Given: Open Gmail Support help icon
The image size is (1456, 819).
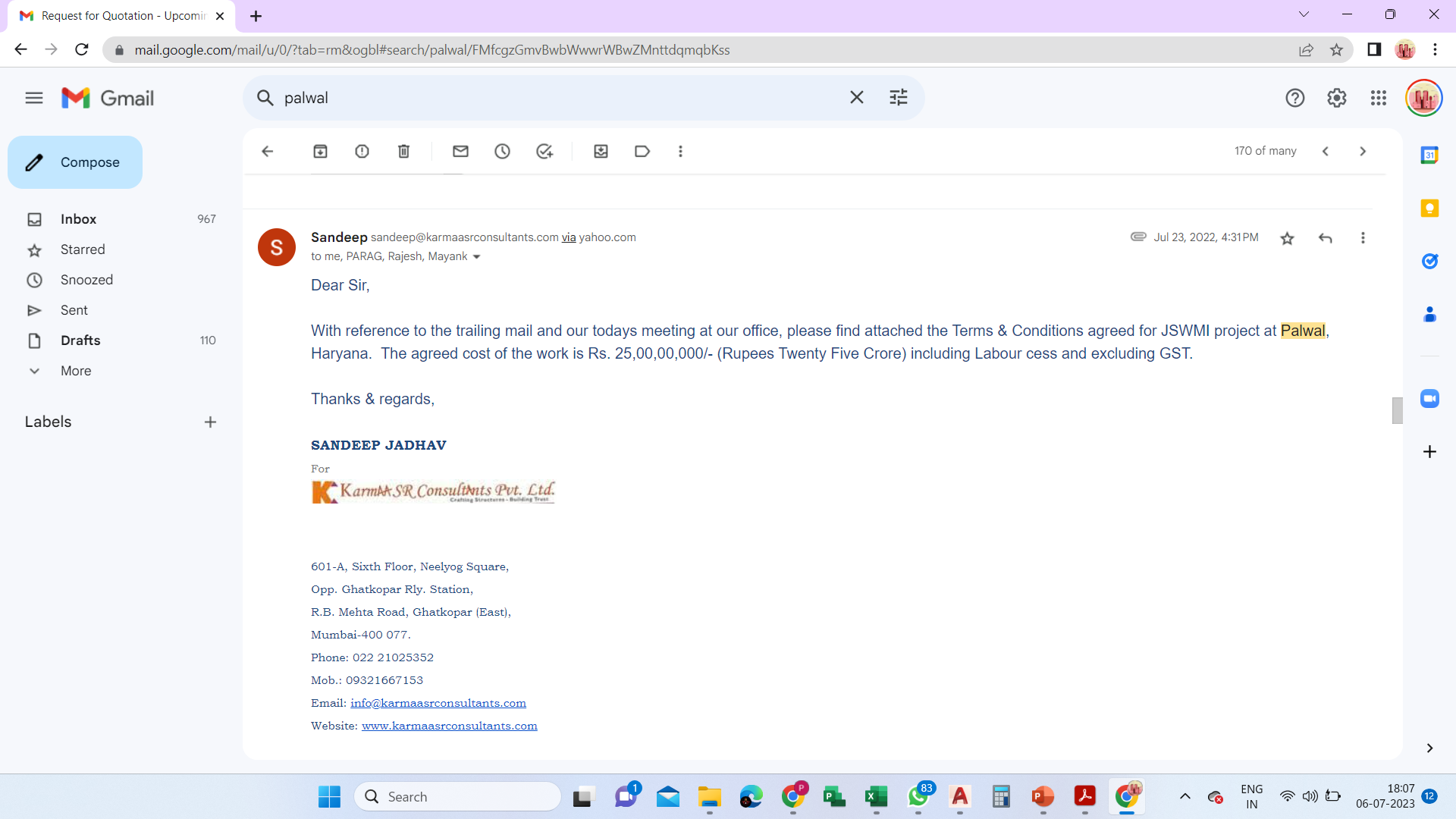Looking at the screenshot, I should click(1294, 98).
